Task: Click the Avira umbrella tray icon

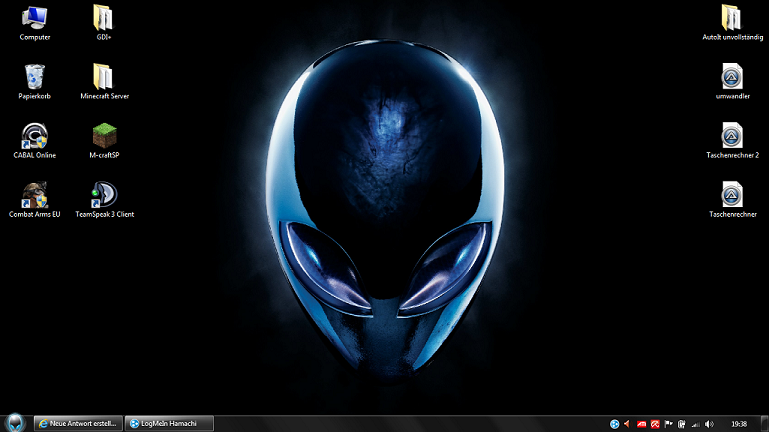Action: [655, 424]
